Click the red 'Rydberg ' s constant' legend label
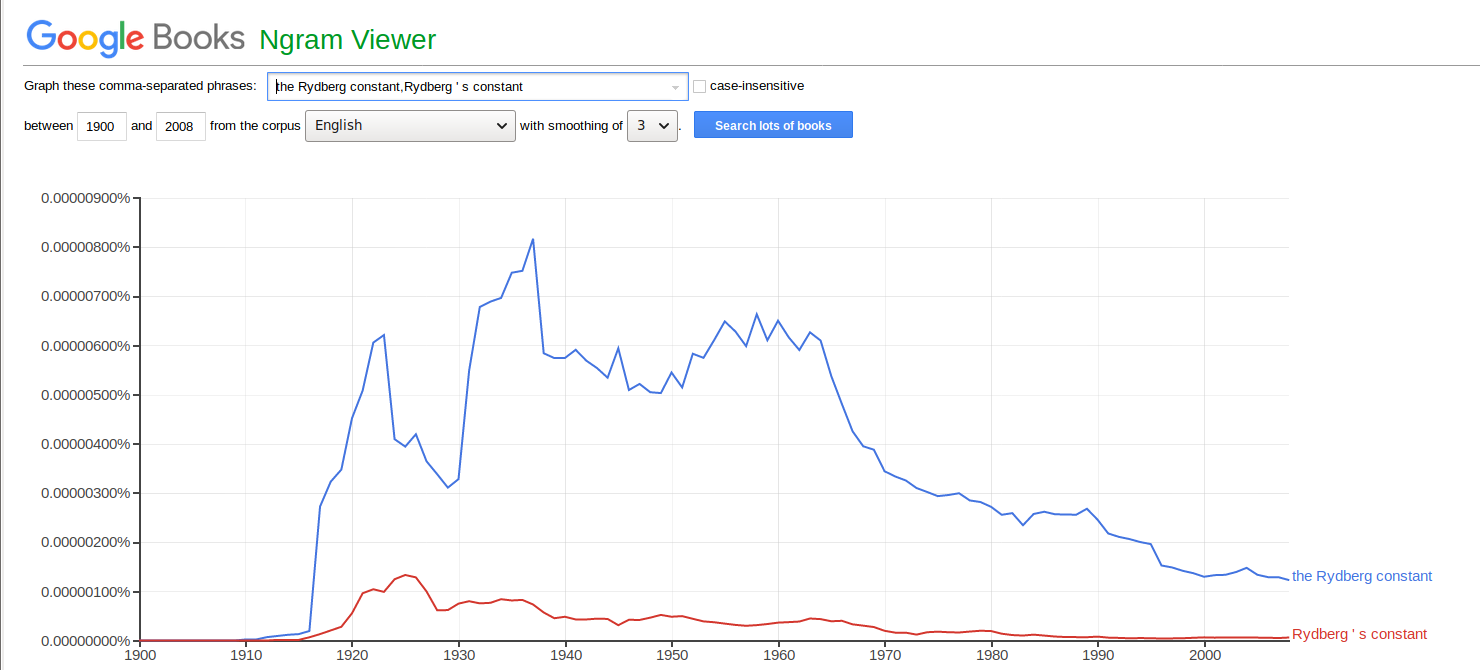Viewport: 1480px width, 670px height. coord(1359,634)
